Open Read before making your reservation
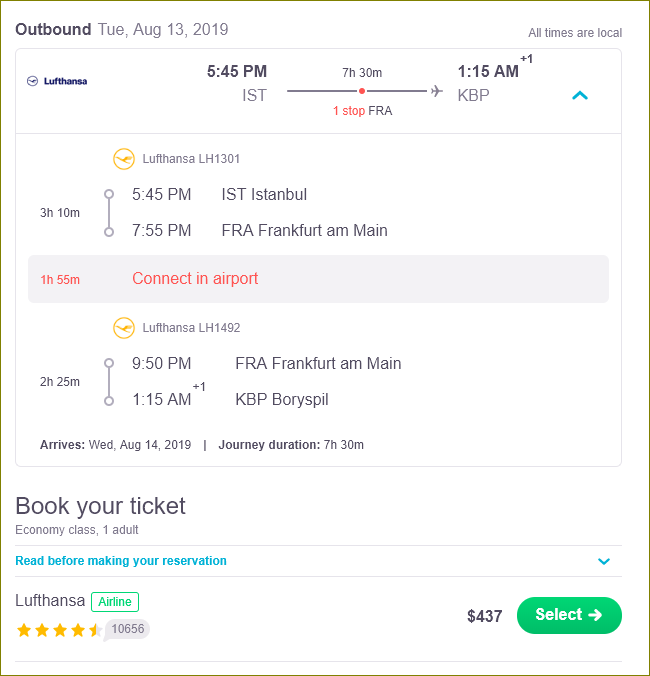This screenshot has width=650, height=676. [121, 560]
